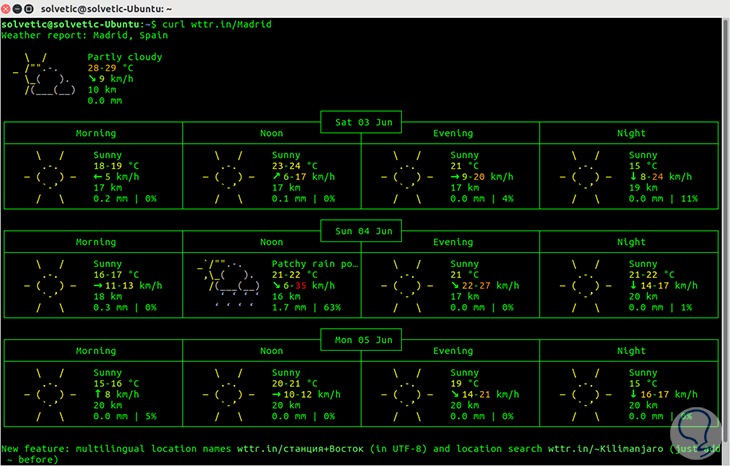730x466 pixels.
Task: Minimize the terminal window
Action: click(x=17, y=9)
